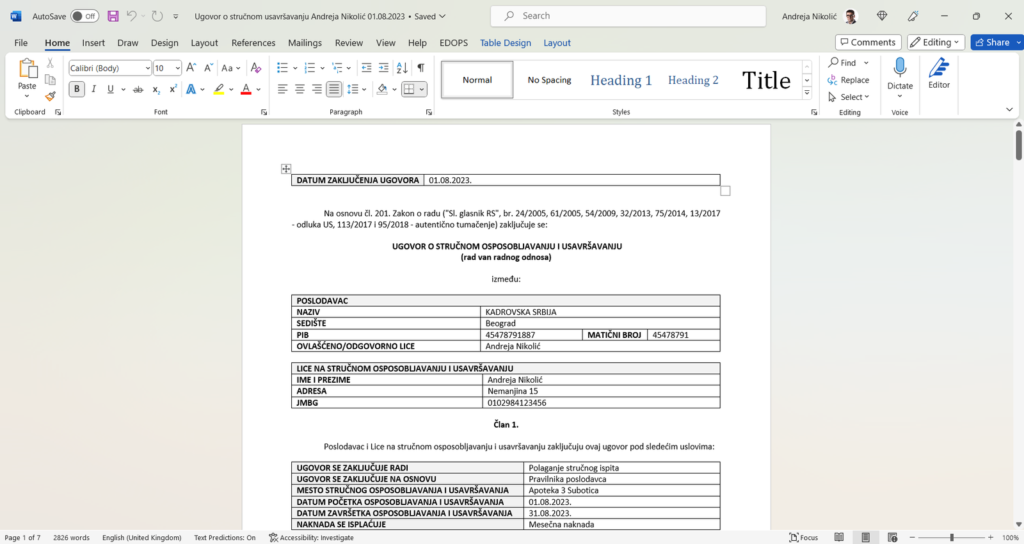Click into the Search box

coord(630,16)
